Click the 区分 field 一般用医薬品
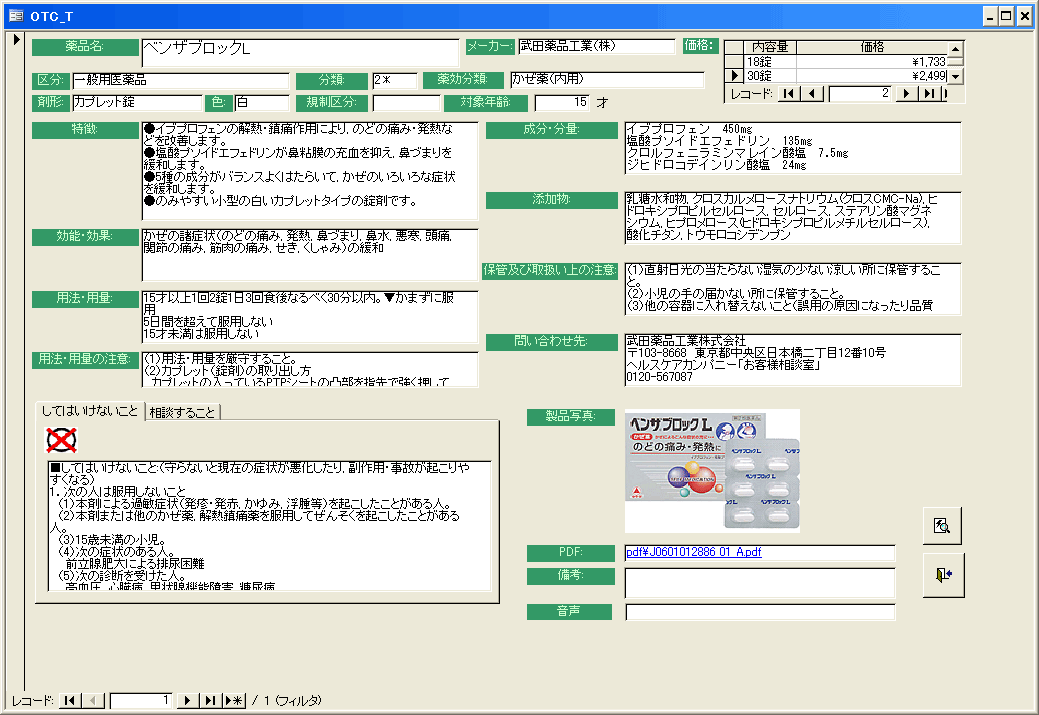 coord(180,80)
